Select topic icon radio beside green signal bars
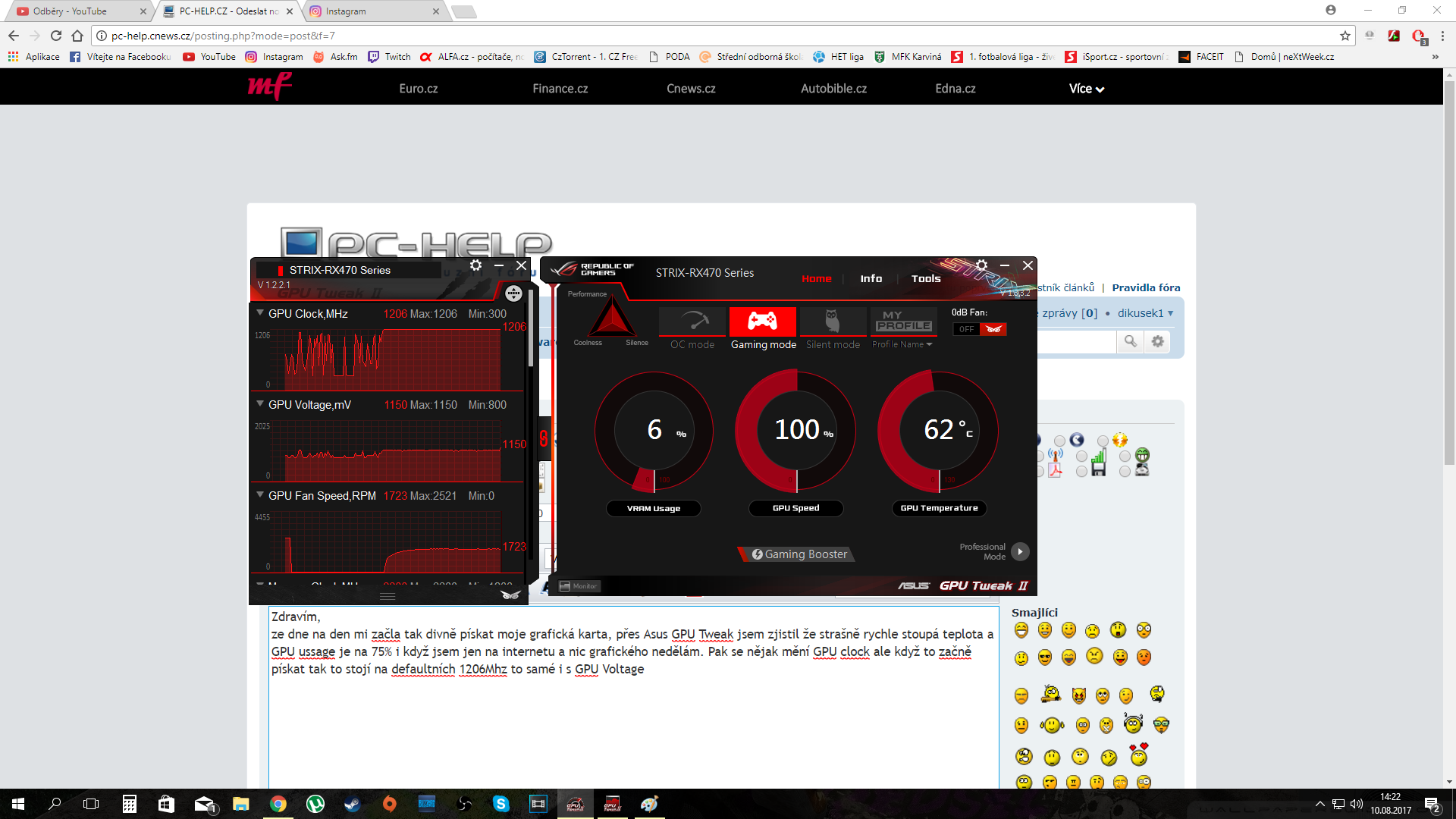 [1081, 457]
